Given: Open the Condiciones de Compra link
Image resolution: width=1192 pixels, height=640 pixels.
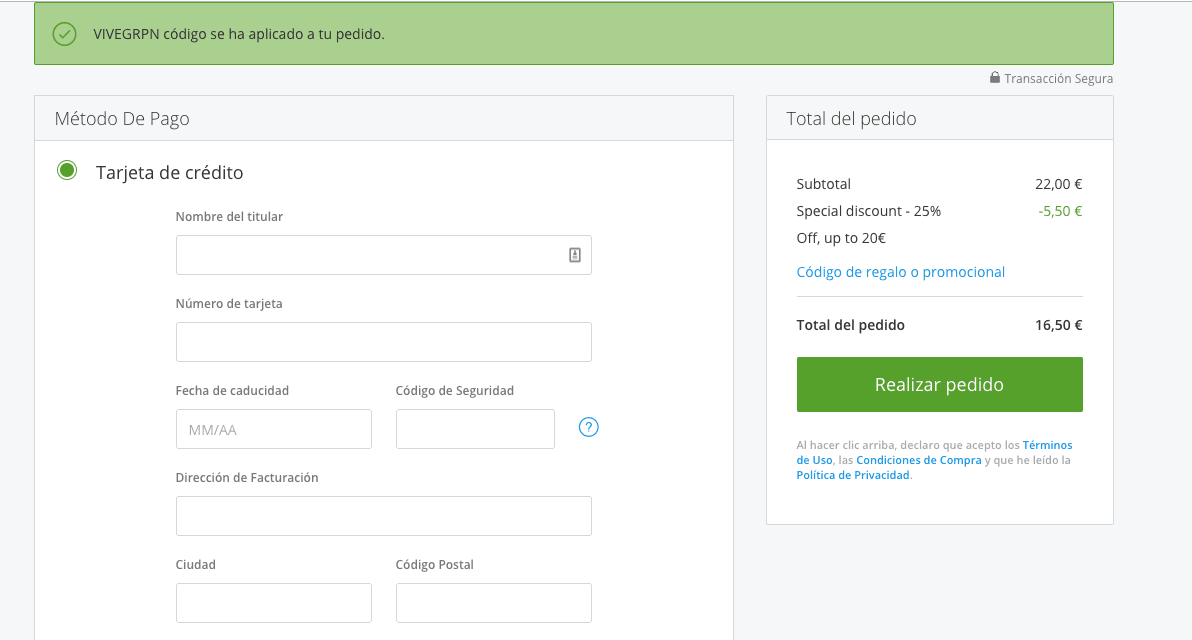Looking at the screenshot, I should coord(918,461).
